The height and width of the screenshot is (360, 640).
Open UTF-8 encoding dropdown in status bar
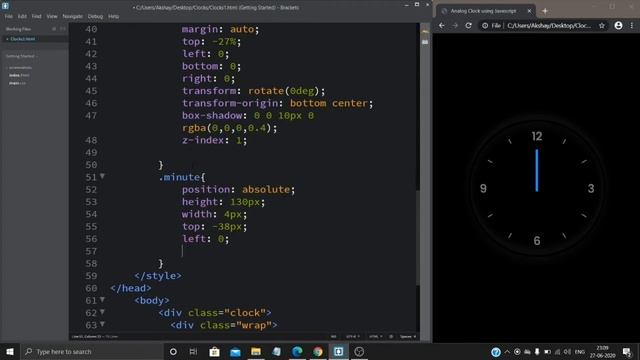tap(352, 337)
